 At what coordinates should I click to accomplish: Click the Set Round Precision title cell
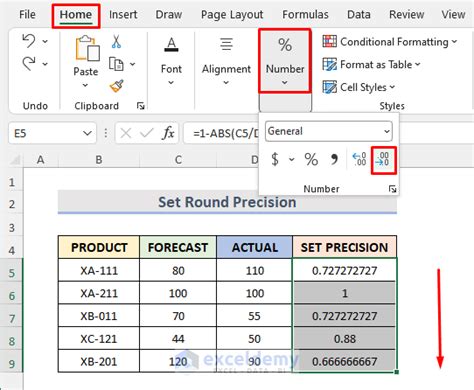point(227,202)
